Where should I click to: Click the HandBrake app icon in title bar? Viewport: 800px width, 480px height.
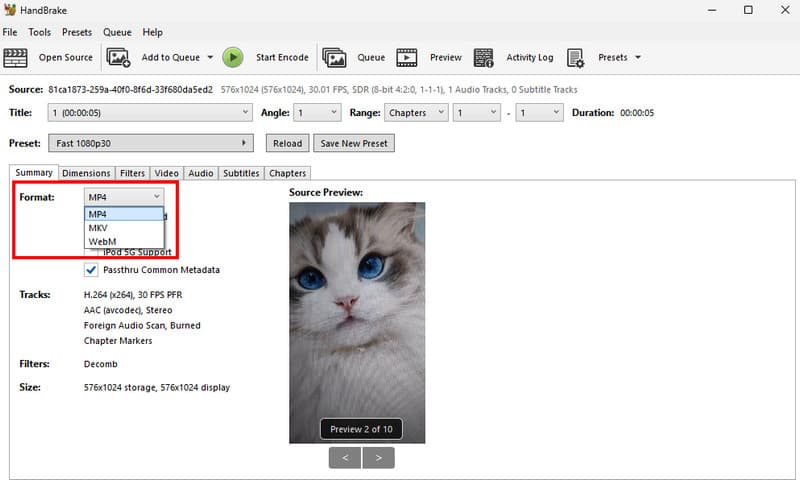[x=10, y=10]
